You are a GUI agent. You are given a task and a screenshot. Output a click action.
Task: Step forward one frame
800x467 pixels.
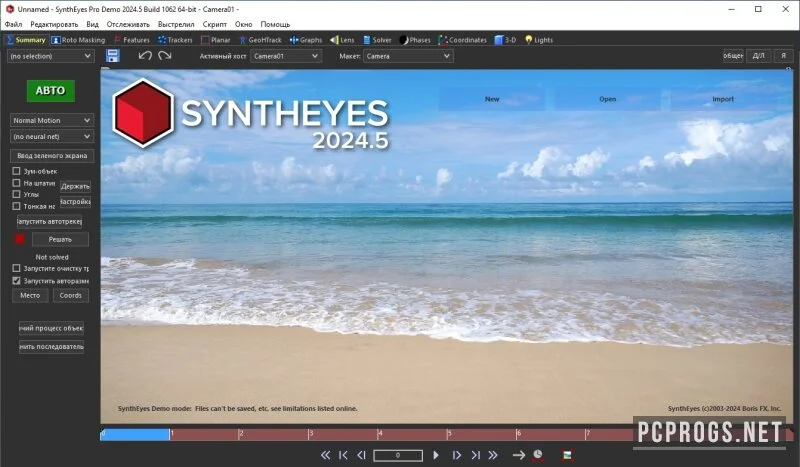(457, 455)
